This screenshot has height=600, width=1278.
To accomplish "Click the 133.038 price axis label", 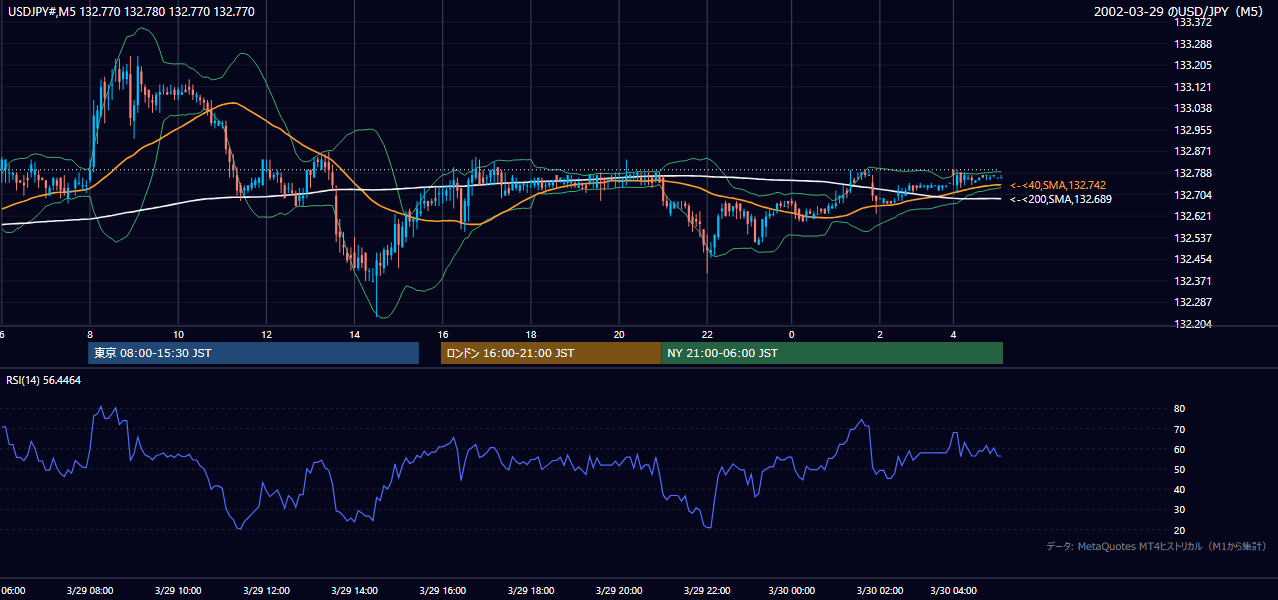I will coord(1193,109).
